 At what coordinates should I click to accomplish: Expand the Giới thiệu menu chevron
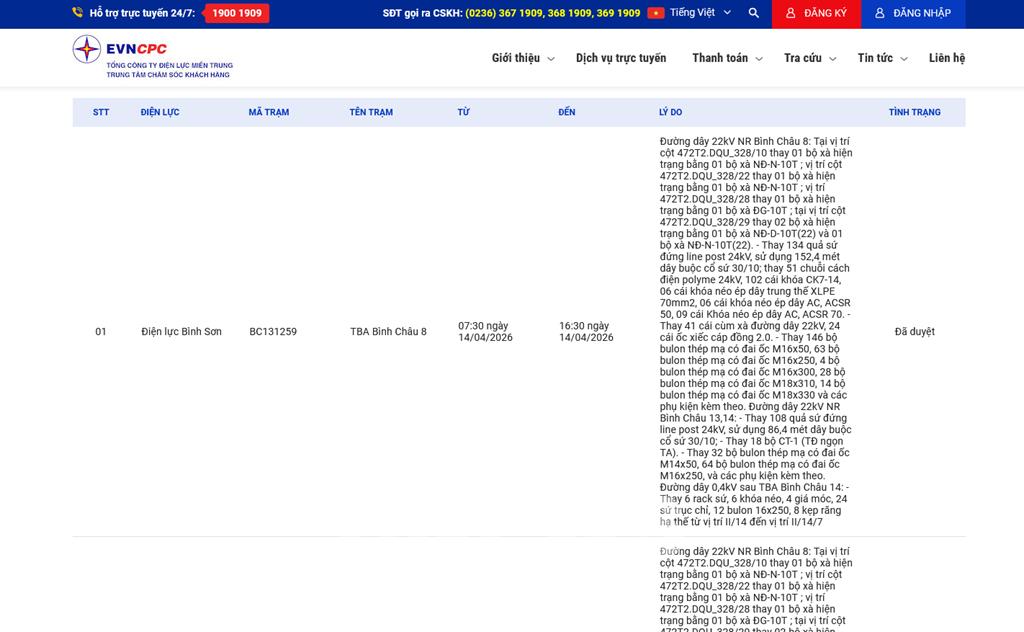551,59
